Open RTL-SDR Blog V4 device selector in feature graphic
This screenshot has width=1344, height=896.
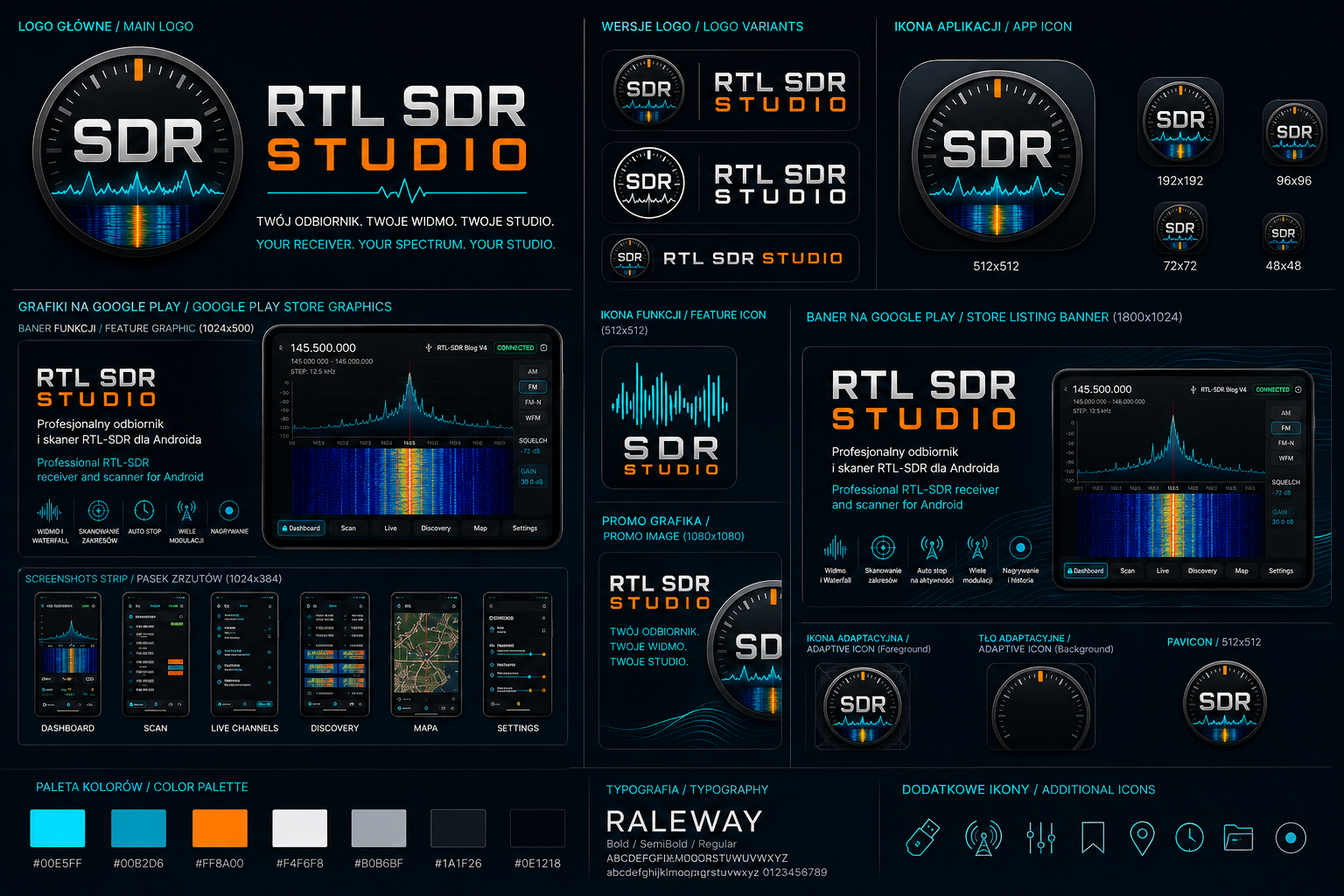[457, 347]
